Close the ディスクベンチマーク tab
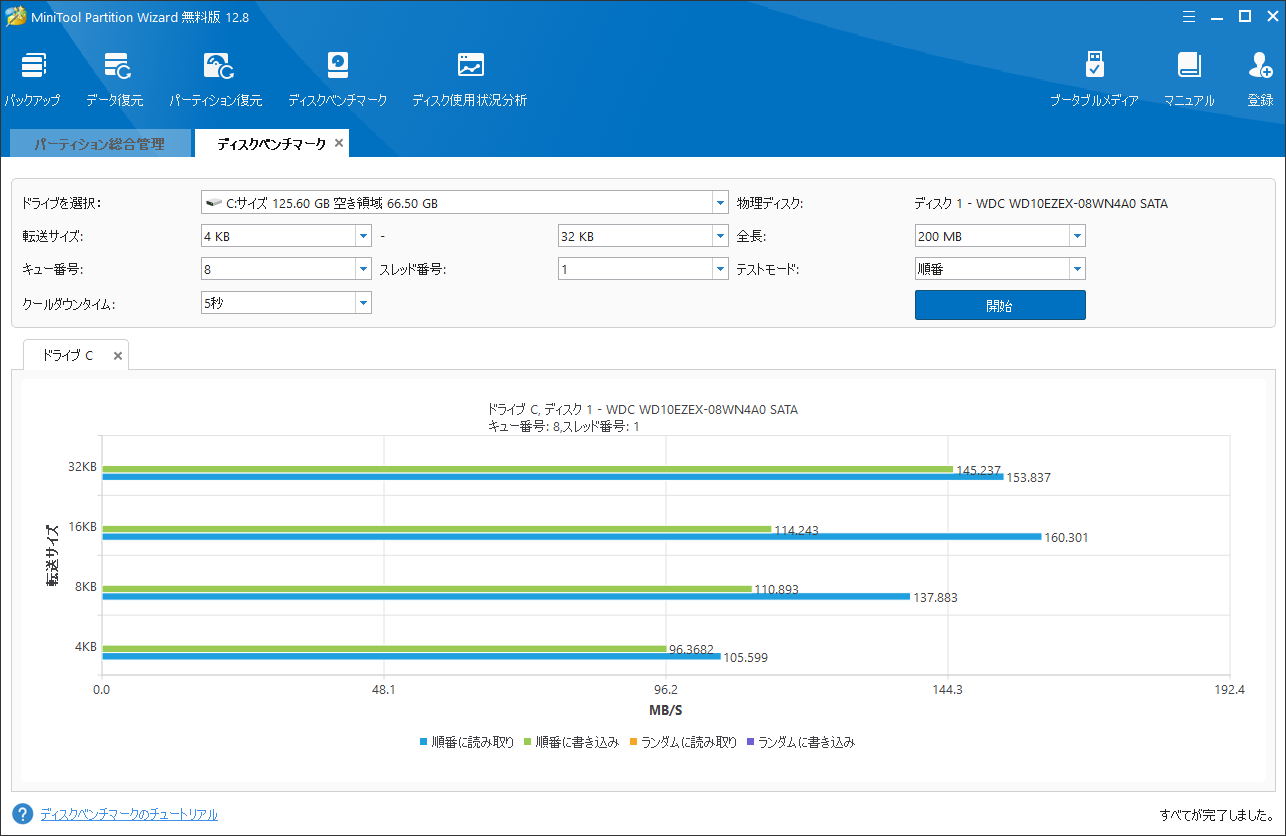Screen dimensions: 1286x836 click(339, 143)
